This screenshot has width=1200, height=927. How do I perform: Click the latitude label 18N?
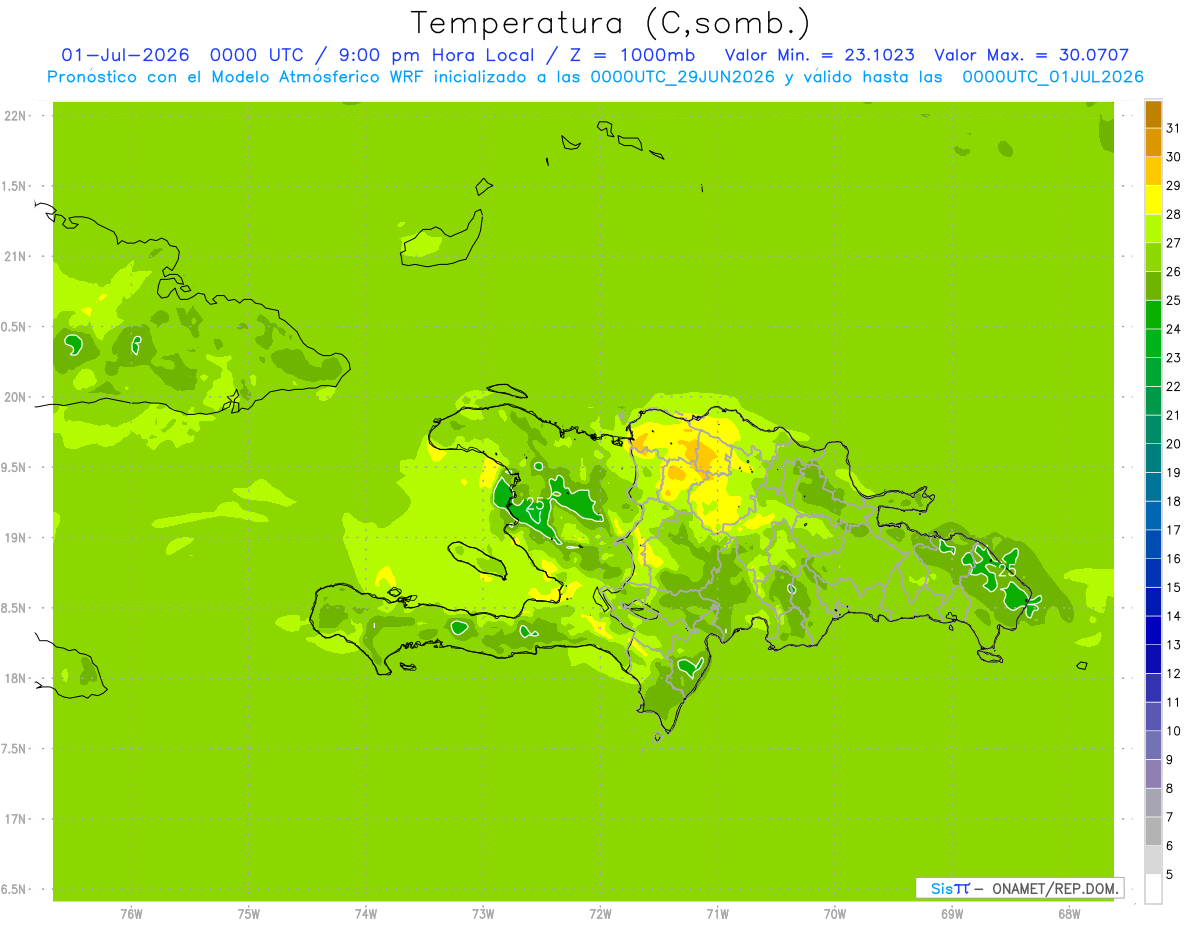(14, 678)
